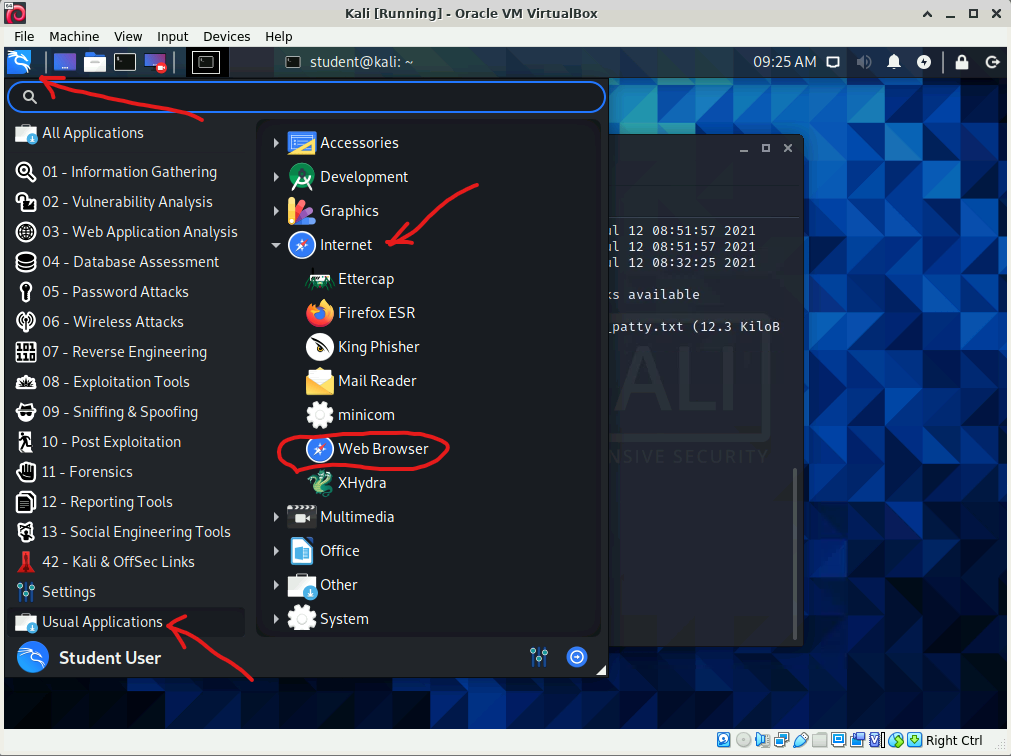Click the VirtualBox audio status icon

click(x=762, y=740)
